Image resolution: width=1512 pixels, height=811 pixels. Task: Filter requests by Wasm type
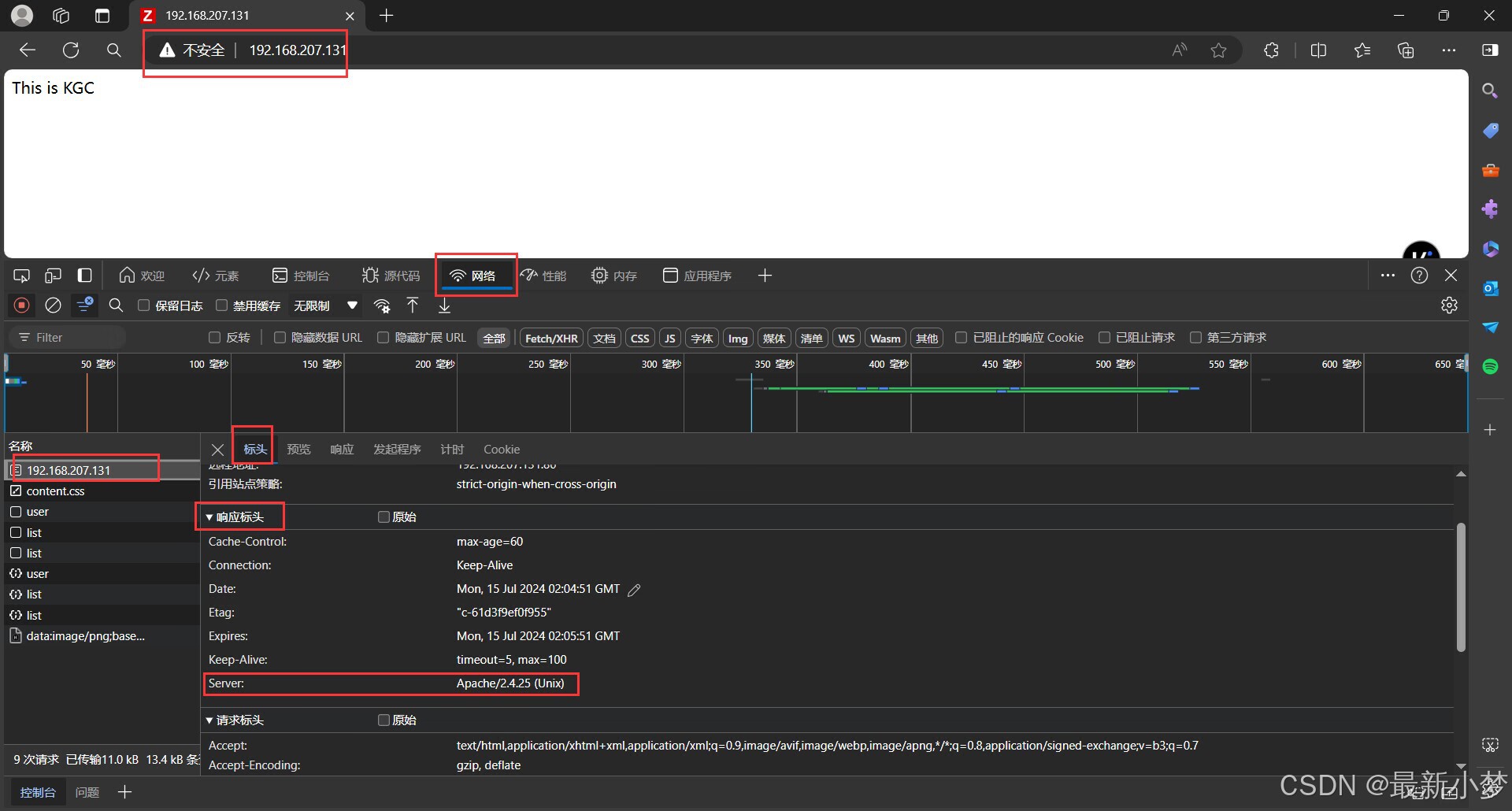point(885,339)
